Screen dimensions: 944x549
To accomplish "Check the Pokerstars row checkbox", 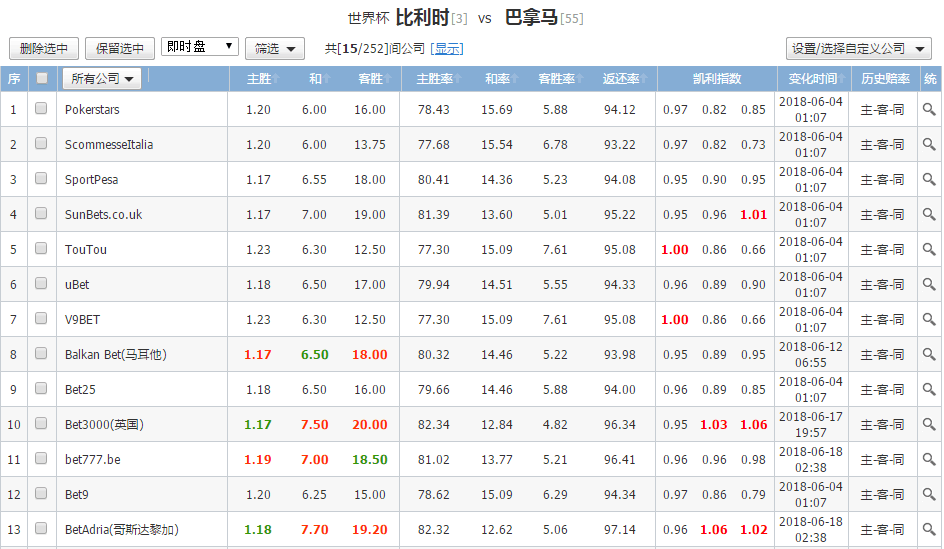I will (41, 108).
